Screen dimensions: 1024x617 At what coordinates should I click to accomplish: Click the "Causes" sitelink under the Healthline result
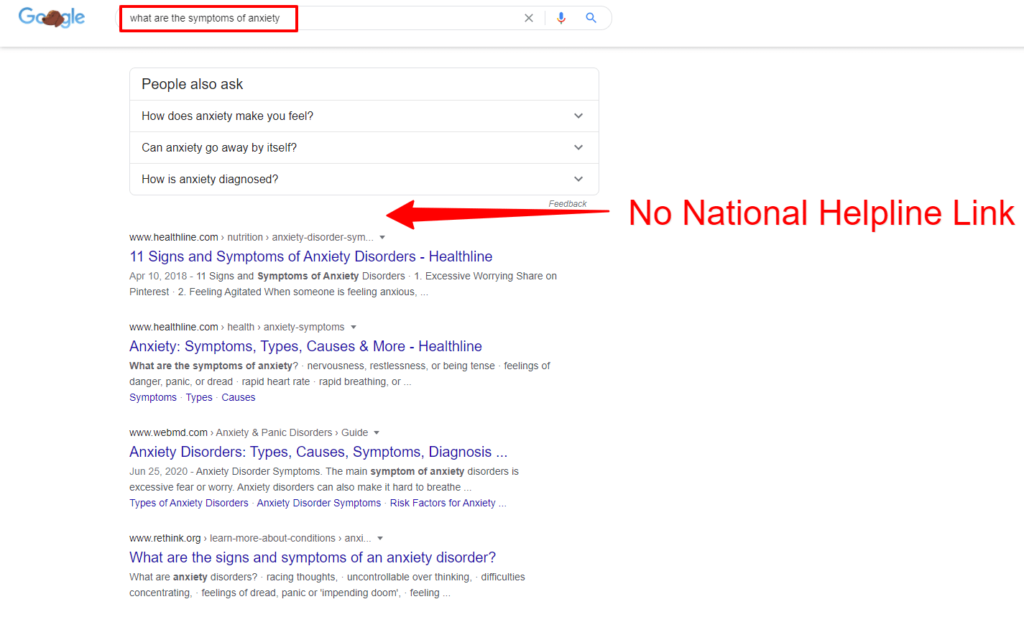pos(238,397)
